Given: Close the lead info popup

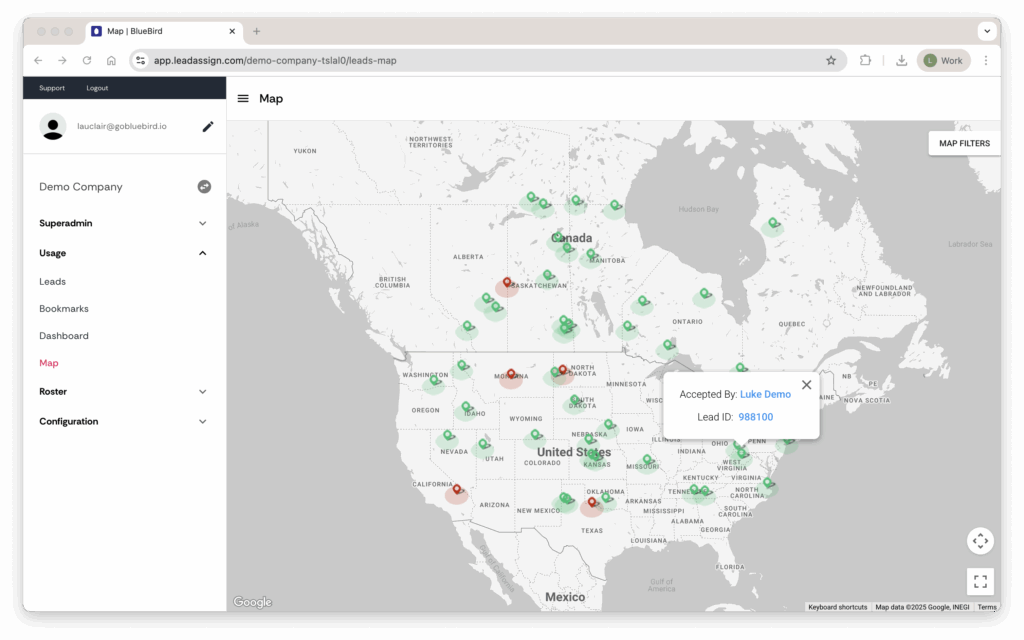Looking at the screenshot, I should point(806,385).
